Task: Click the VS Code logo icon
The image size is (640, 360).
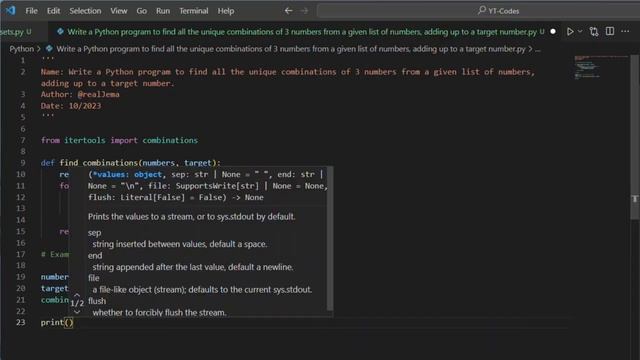Action: tap(10, 11)
